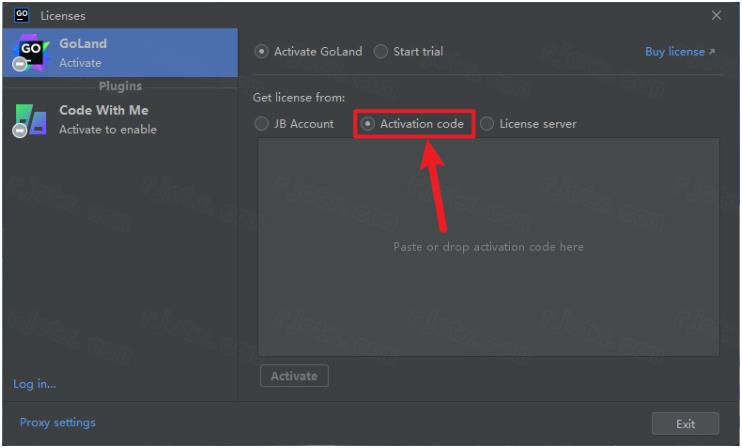This screenshot has height=448, width=742.
Task: Click the 'Licenses' window title text
Action: click(x=63, y=16)
